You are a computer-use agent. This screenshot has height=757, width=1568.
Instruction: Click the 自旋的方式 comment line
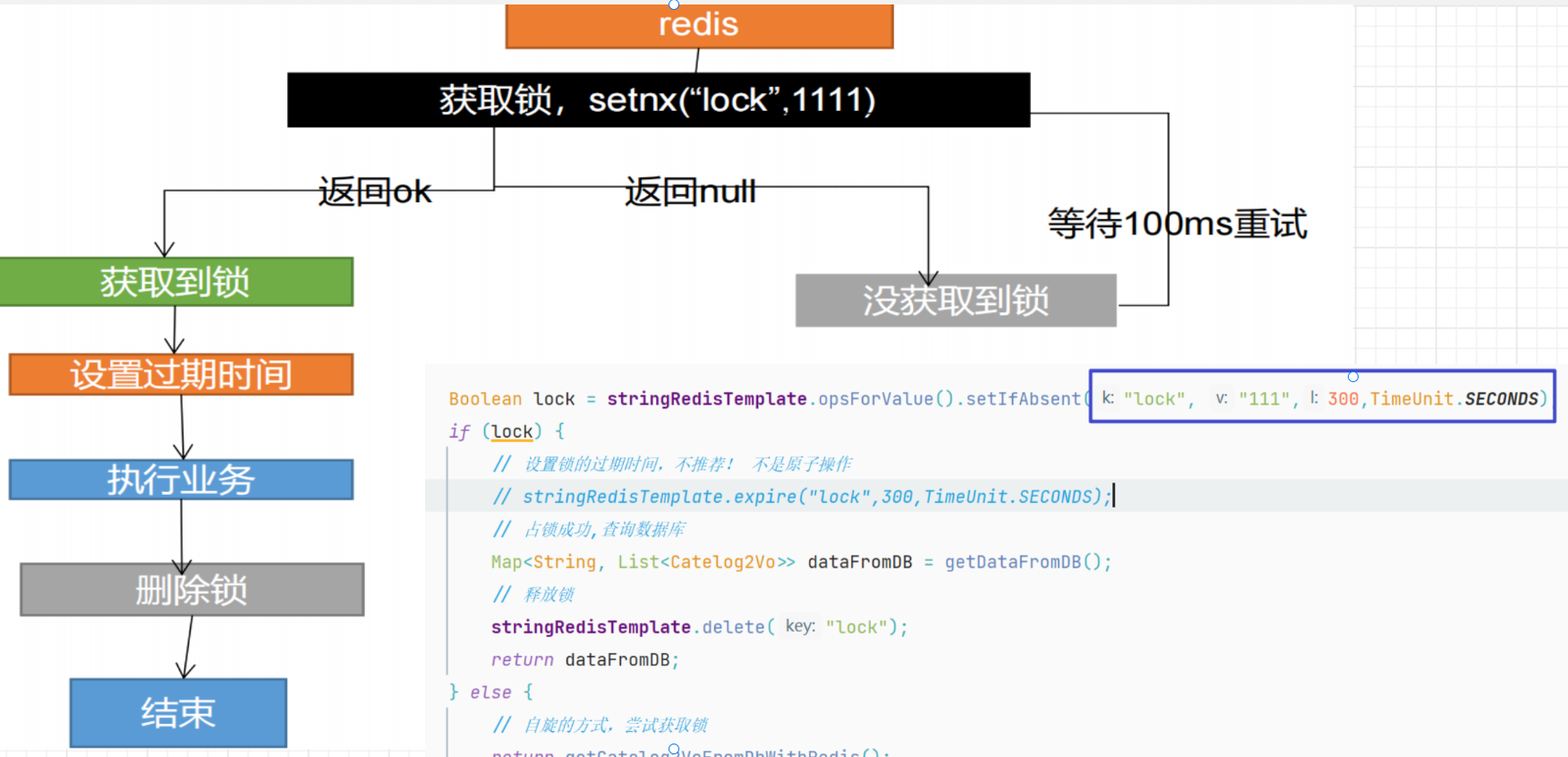click(x=600, y=725)
